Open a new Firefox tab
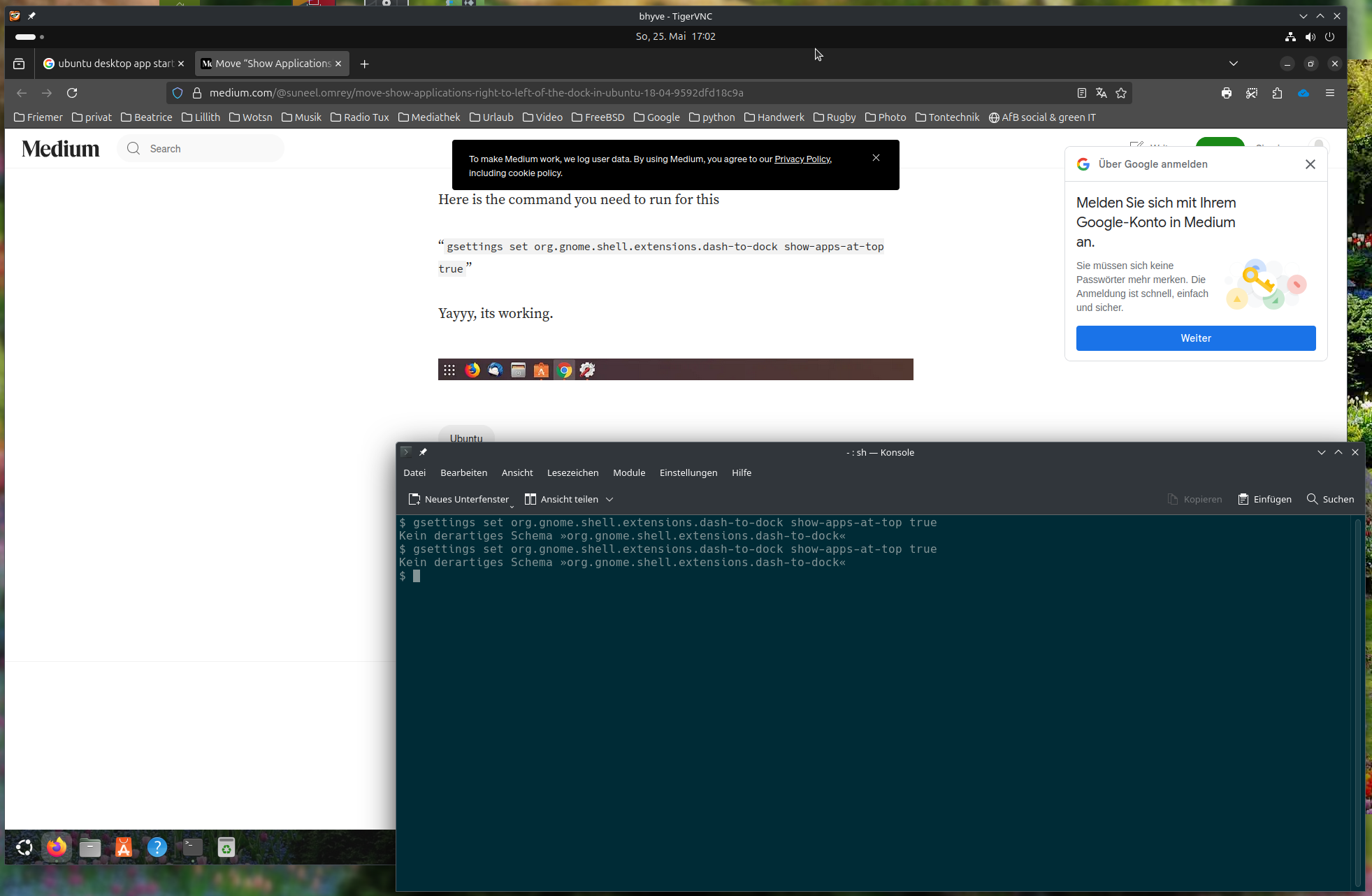The height and width of the screenshot is (896, 1372). click(x=364, y=64)
